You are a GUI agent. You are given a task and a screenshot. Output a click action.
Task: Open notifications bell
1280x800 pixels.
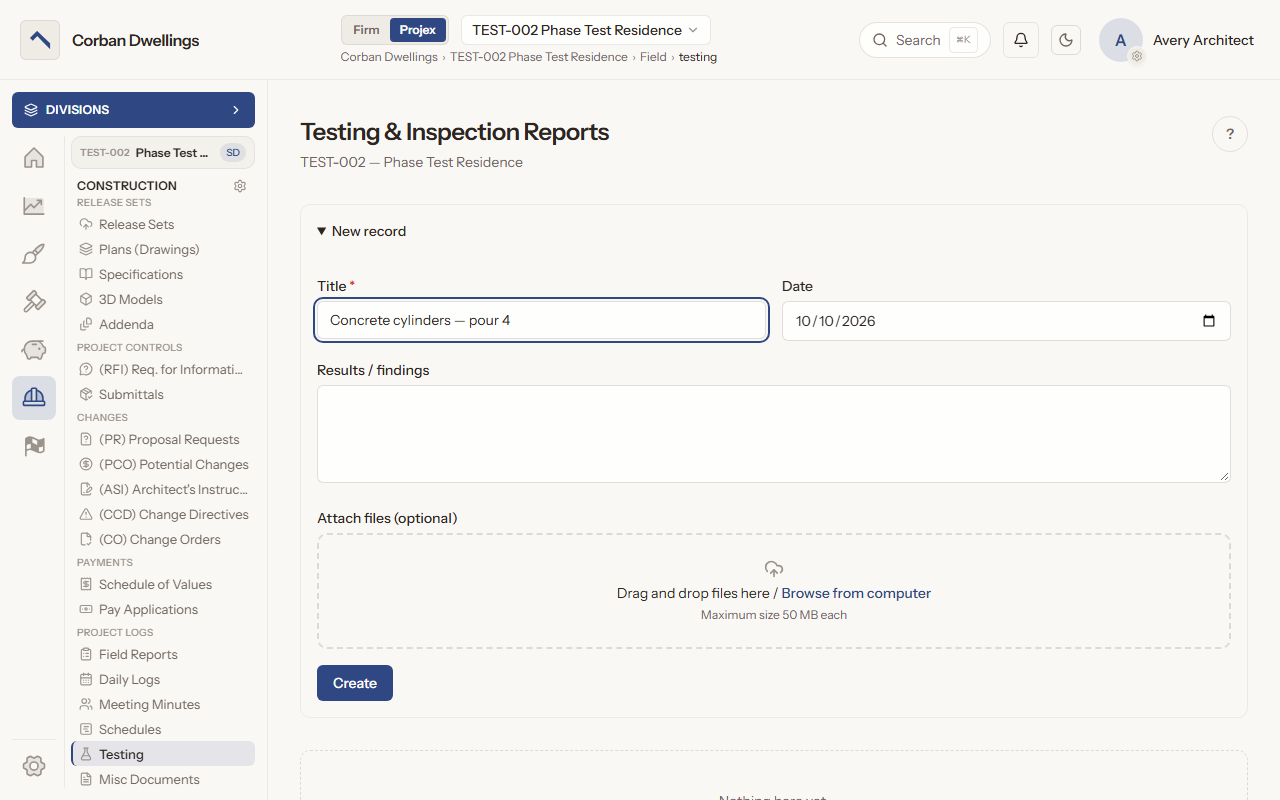(x=1021, y=40)
